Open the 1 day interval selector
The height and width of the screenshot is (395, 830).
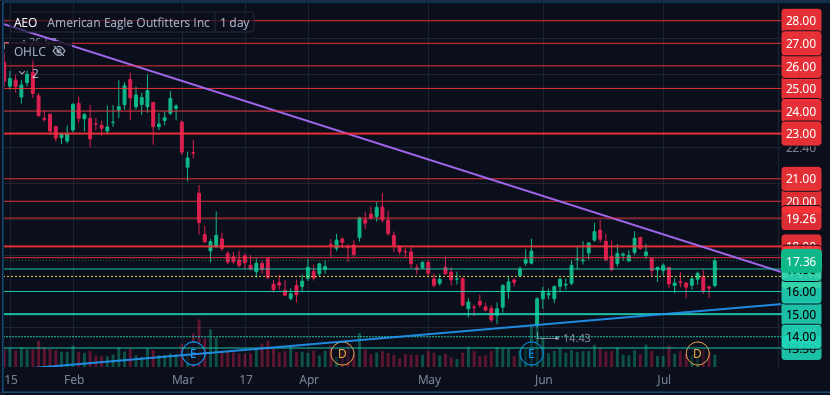pos(234,23)
